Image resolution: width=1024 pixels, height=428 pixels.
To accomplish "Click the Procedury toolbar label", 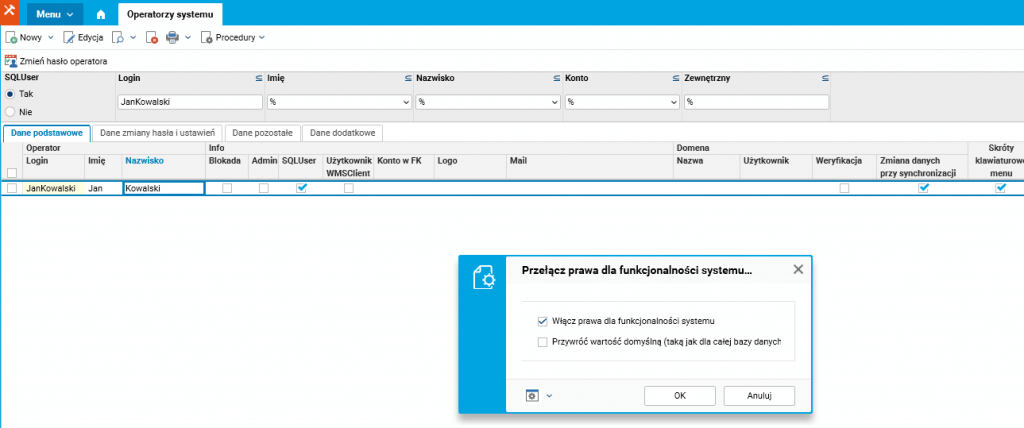I will 235,38.
